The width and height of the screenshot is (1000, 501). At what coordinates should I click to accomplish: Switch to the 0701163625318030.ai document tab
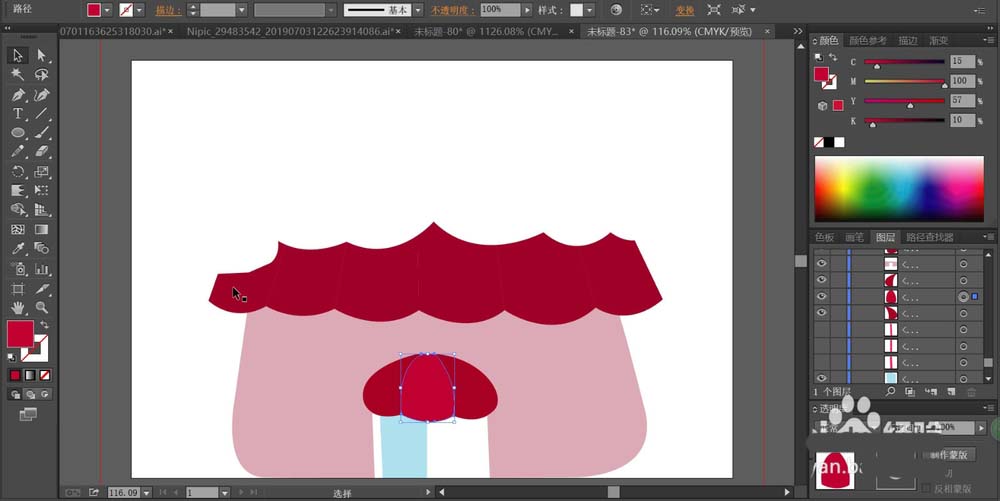tap(113, 31)
